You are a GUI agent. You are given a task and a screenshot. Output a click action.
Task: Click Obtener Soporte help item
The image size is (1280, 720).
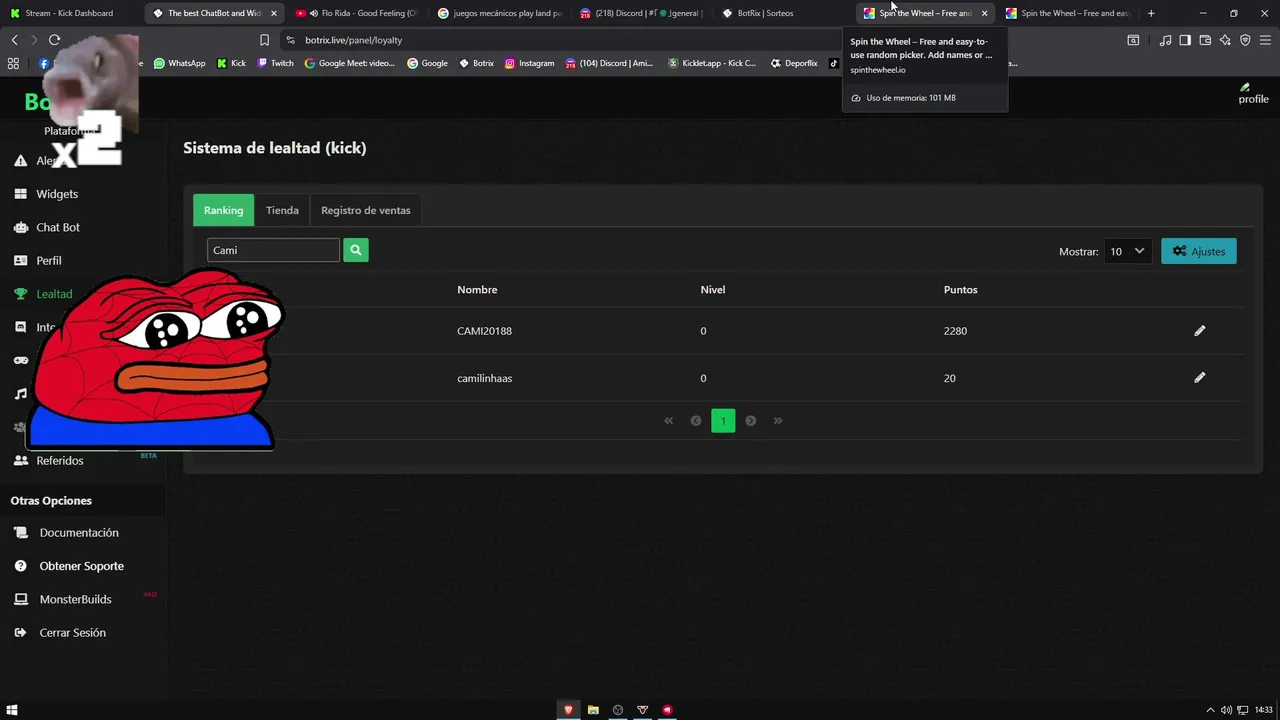[82, 566]
